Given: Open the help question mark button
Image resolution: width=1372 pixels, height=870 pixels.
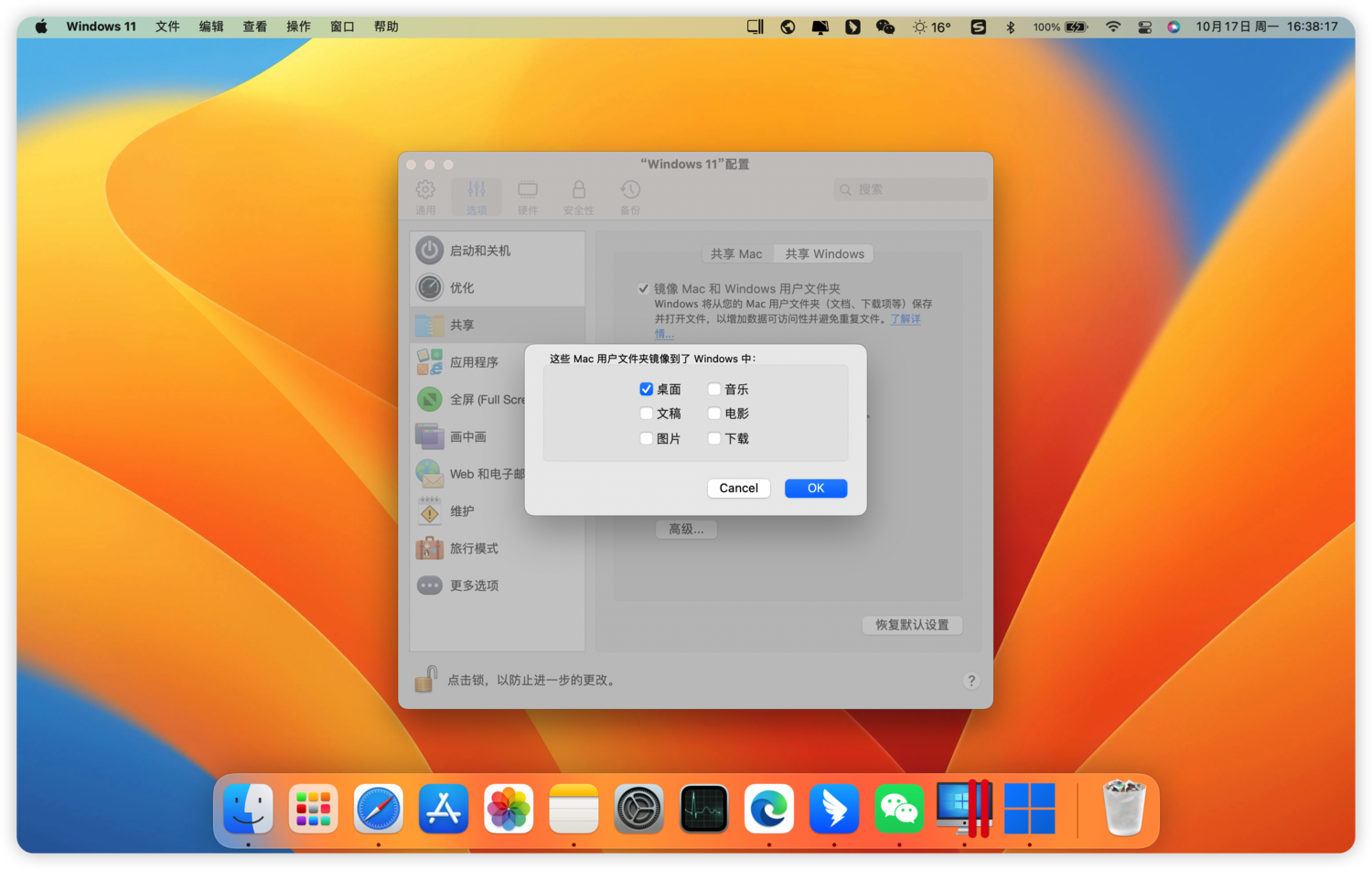Looking at the screenshot, I should click(971, 681).
